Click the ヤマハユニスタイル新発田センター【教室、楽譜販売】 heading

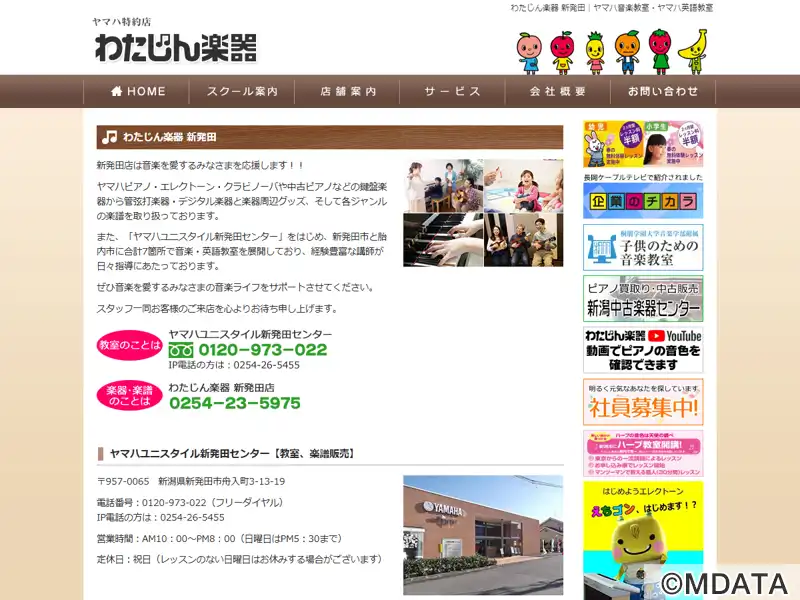click(233, 454)
